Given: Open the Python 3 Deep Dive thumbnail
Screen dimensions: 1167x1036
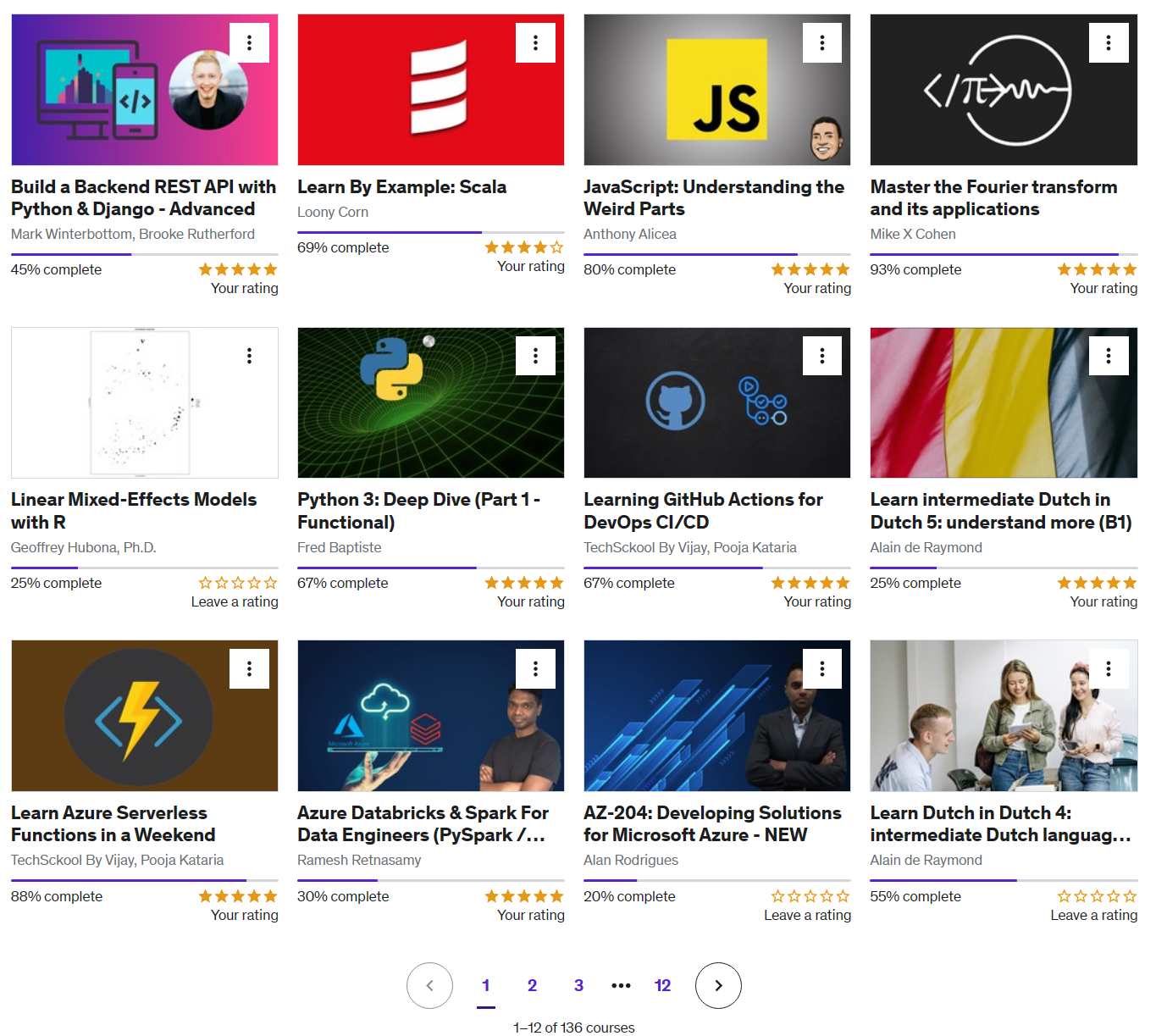Looking at the screenshot, I should pos(431,402).
